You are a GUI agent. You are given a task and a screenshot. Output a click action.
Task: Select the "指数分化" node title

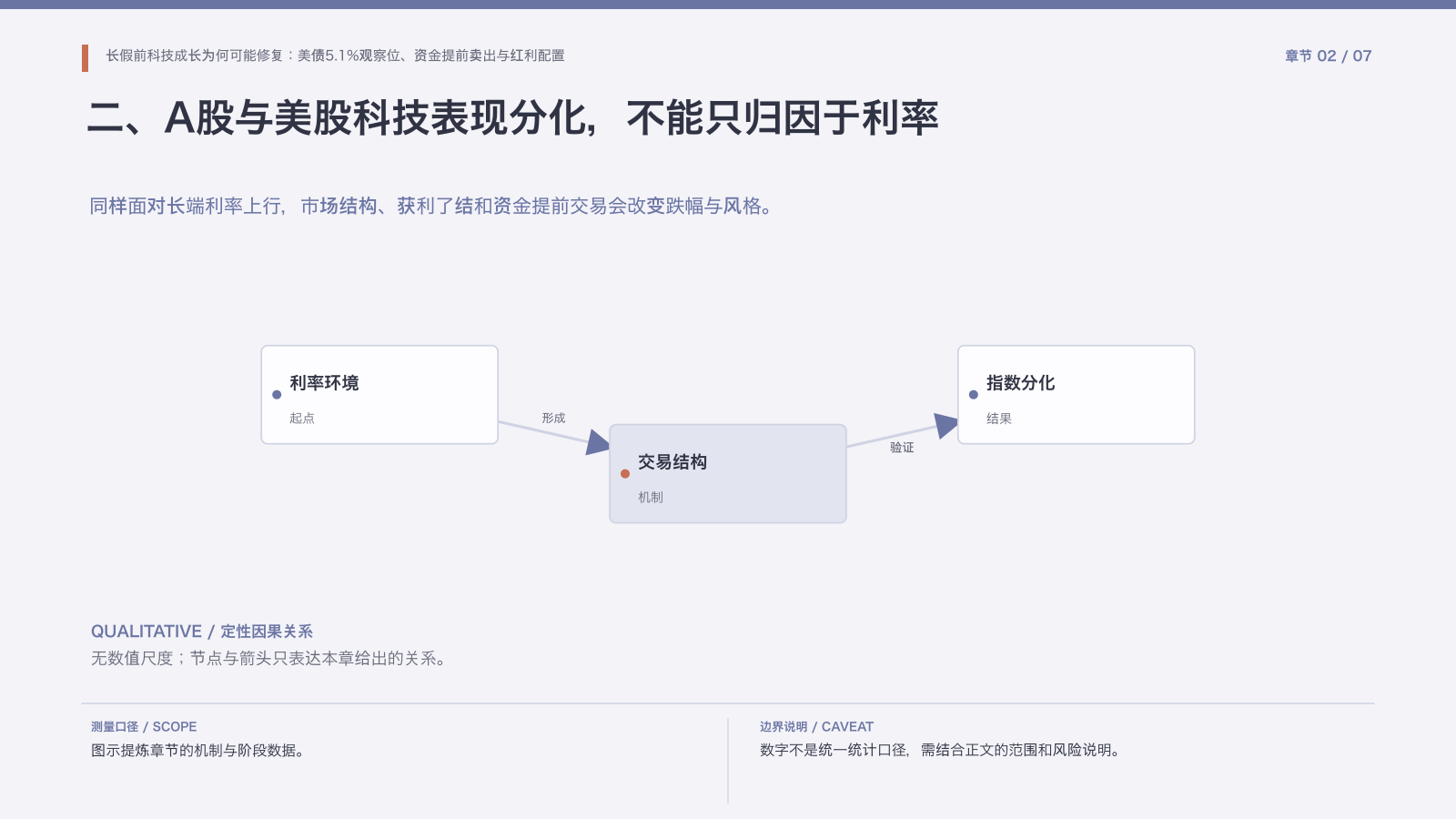pos(1021,383)
